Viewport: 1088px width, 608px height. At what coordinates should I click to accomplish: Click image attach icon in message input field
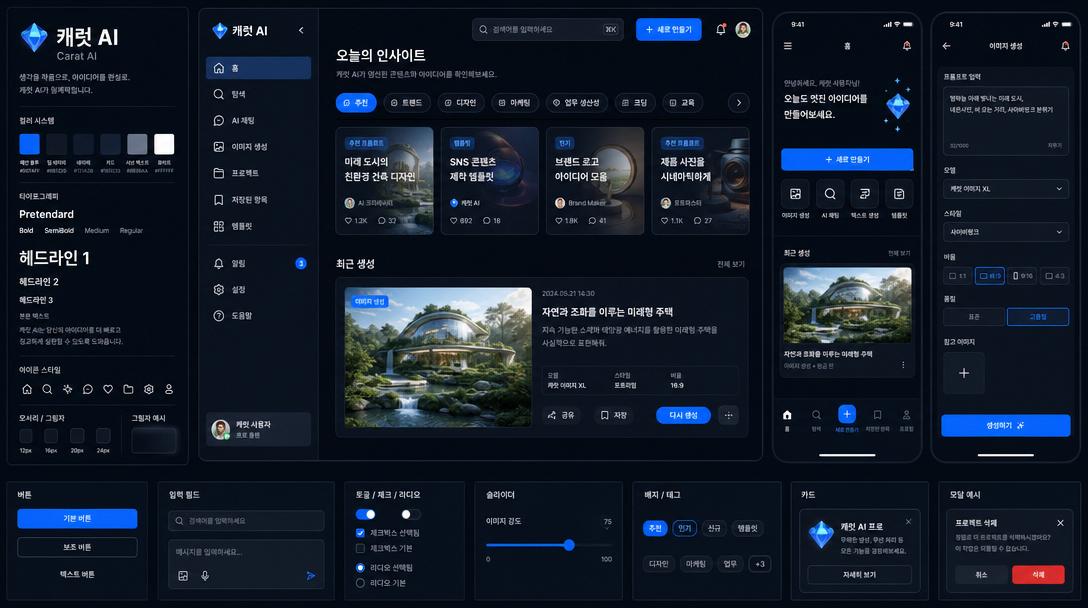click(183, 575)
